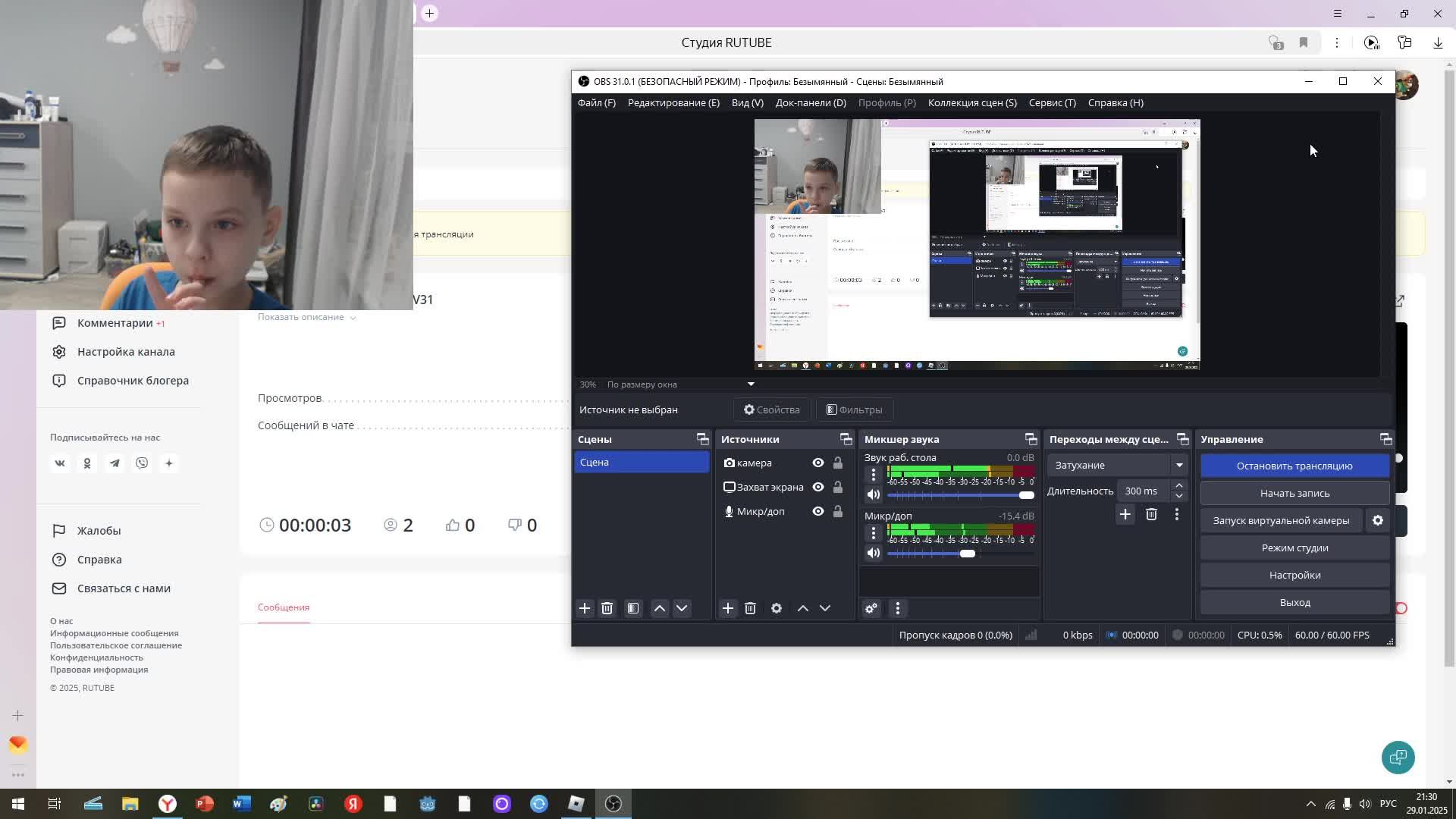Mute the Микр/доп speaker icon
Image resolution: width=1456 pixels, height=819 pixels.
pyautogui.click(x=874, y=553)
